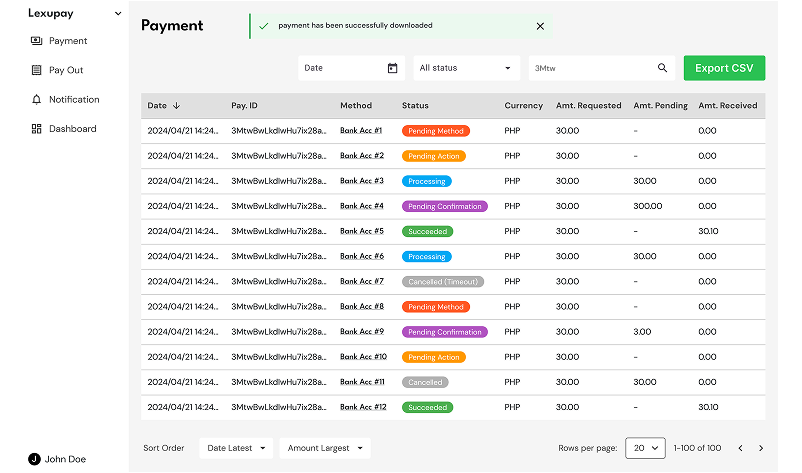Go to previous page arrow
This screenshot has height=473, width=802.
(x=740, y=448)
